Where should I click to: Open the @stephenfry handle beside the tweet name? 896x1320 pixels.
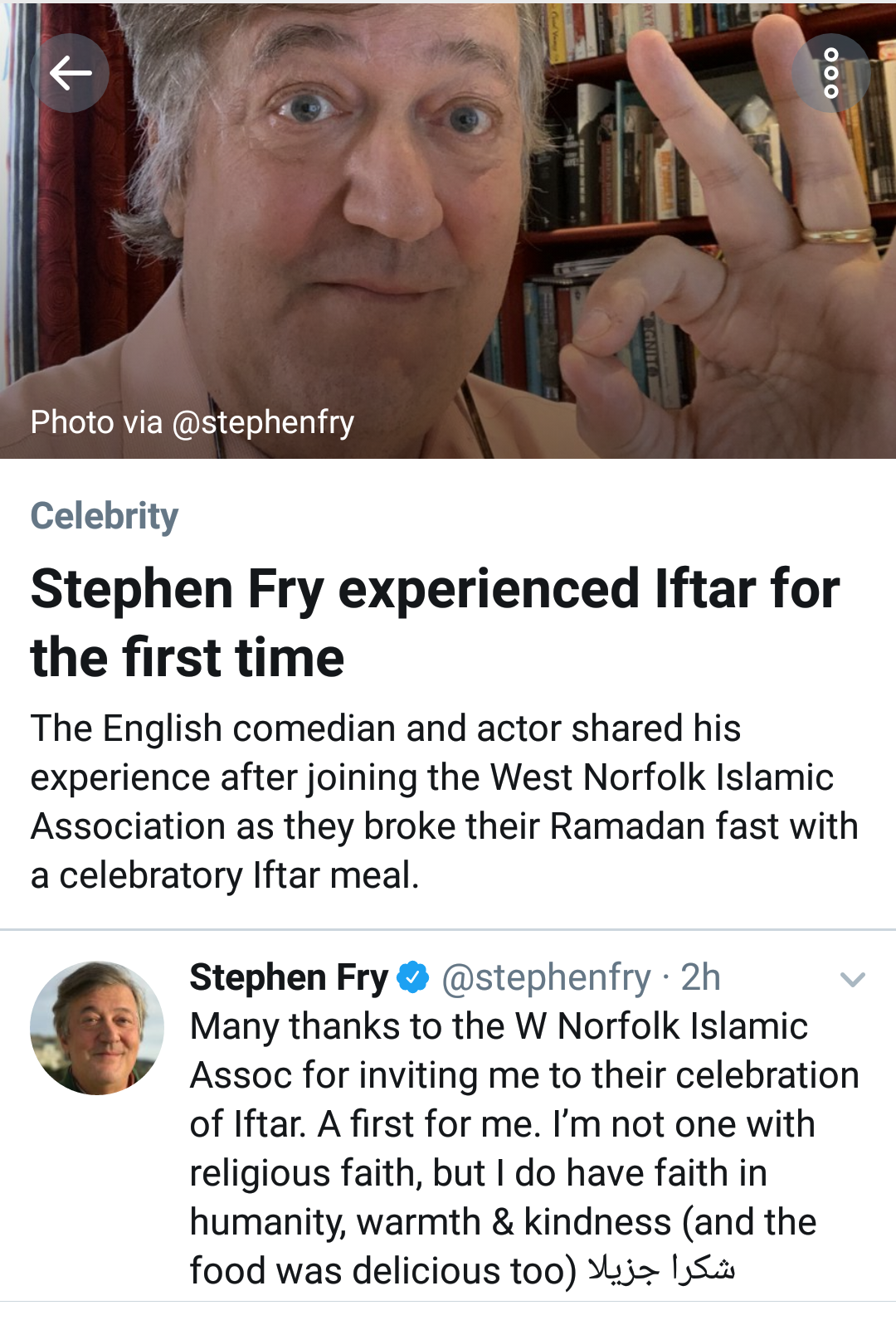pyautogui.click(x=546, y=977)
